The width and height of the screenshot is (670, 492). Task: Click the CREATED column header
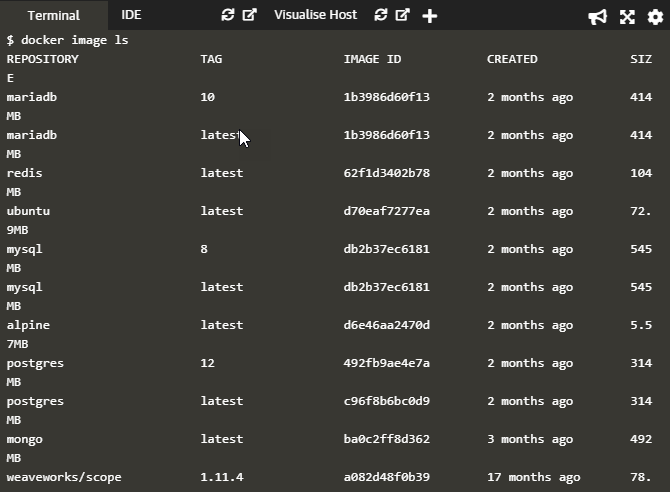(512, 59)
